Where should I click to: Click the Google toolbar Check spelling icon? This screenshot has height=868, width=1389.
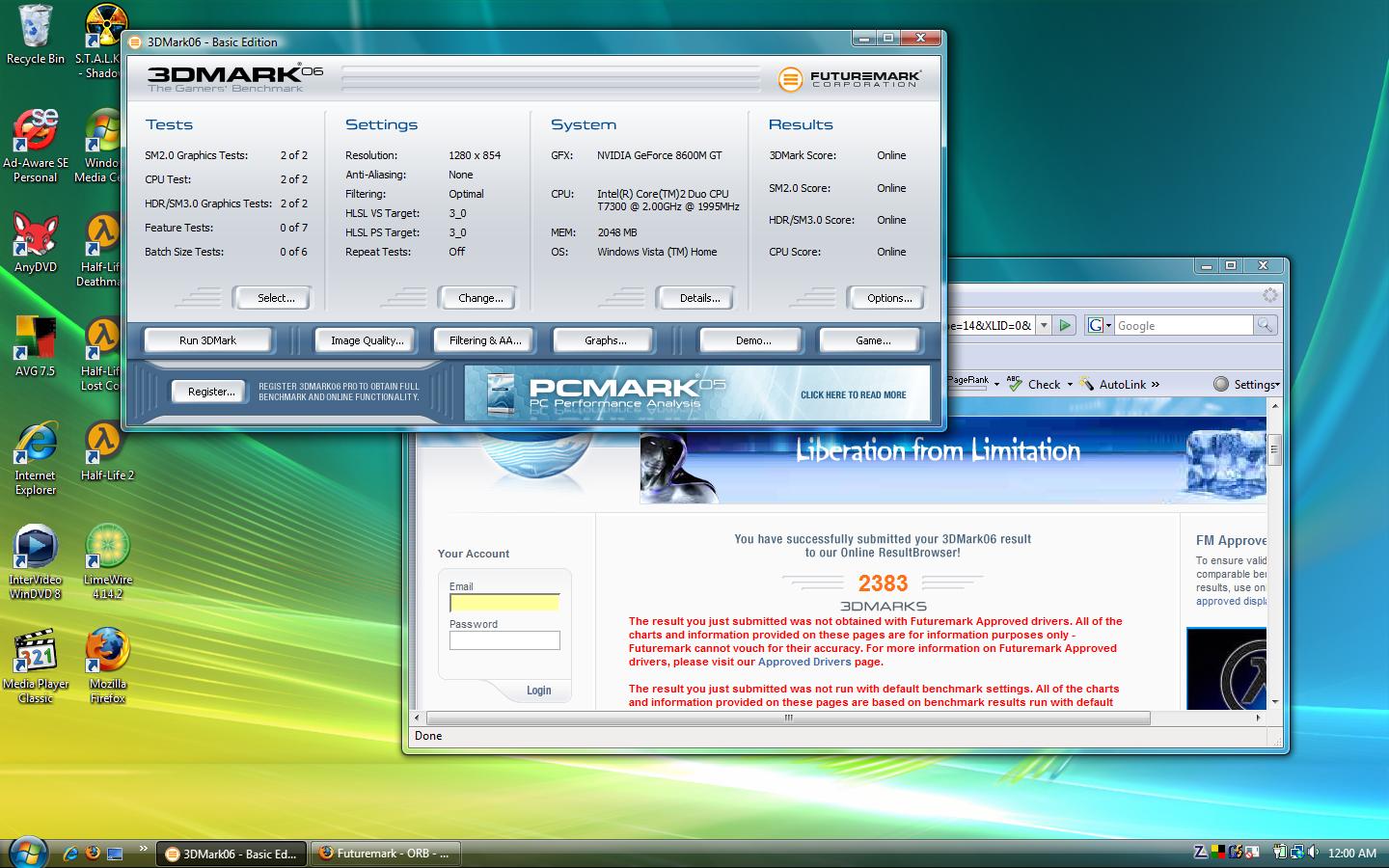pos(1014,383)
